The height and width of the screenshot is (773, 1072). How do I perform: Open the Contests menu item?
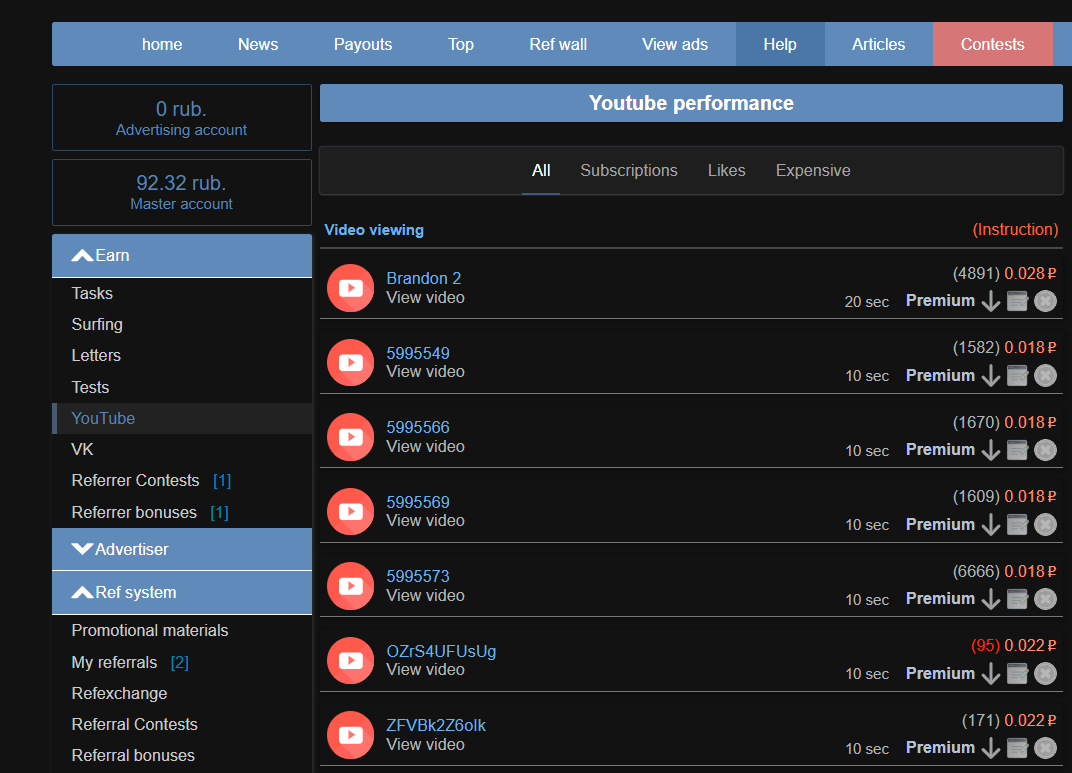pos(993,44)
